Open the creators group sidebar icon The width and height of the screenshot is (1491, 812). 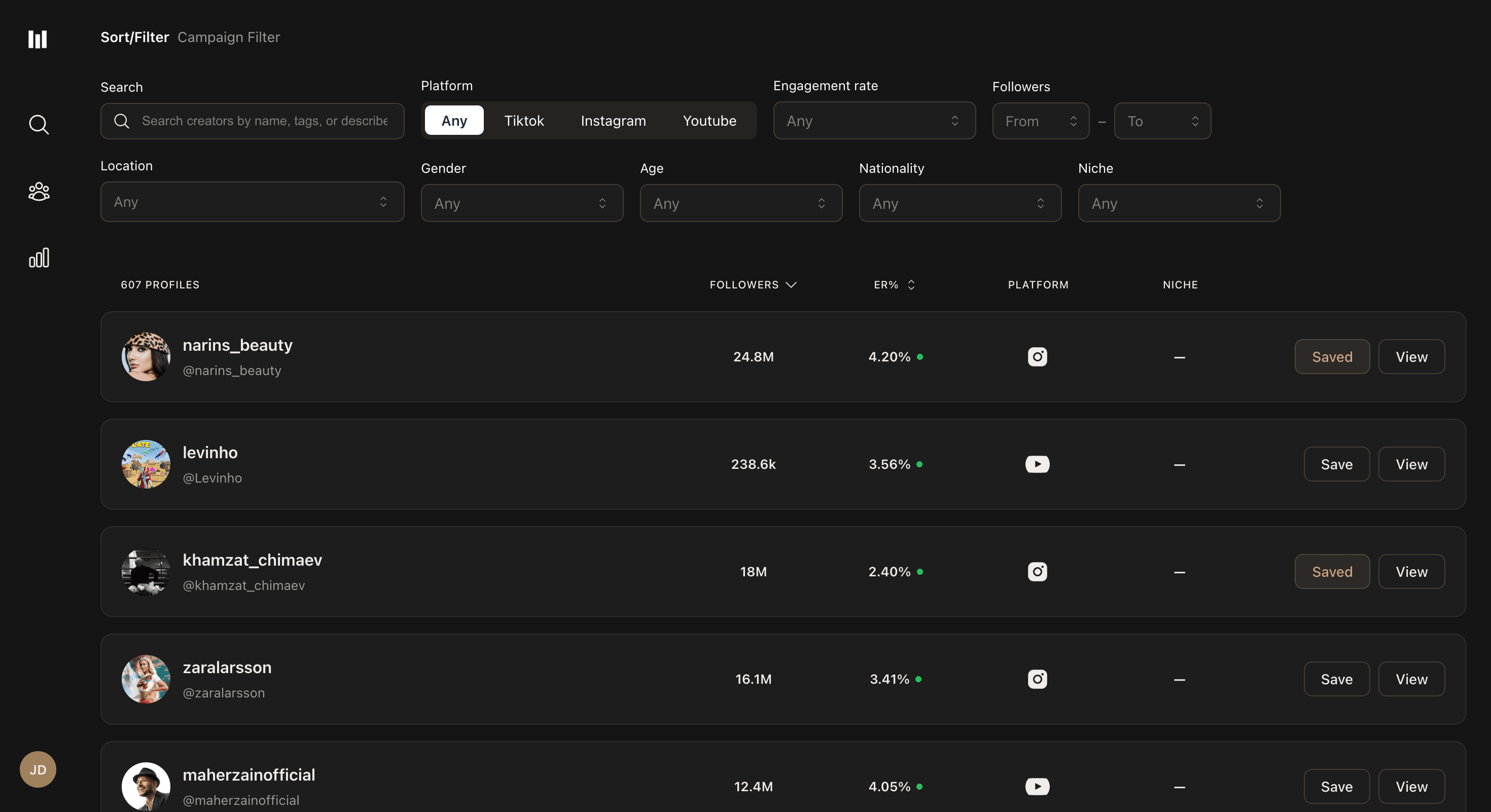[39, 192]
